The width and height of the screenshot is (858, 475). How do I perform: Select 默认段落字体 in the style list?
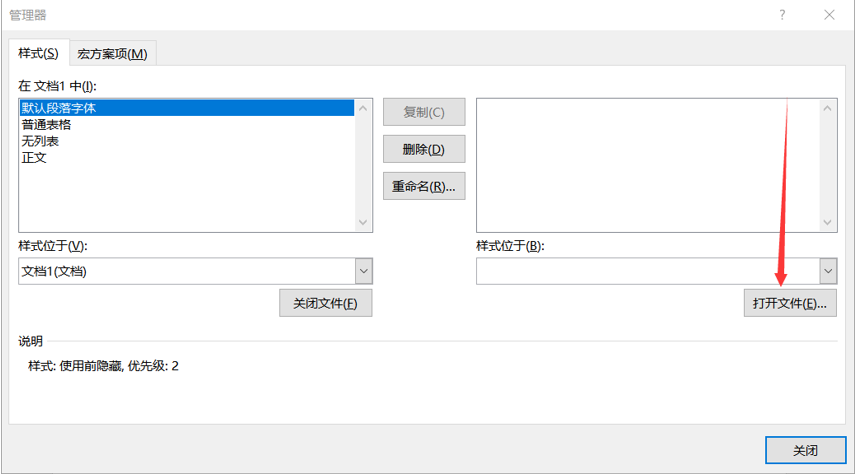[187, 108]
